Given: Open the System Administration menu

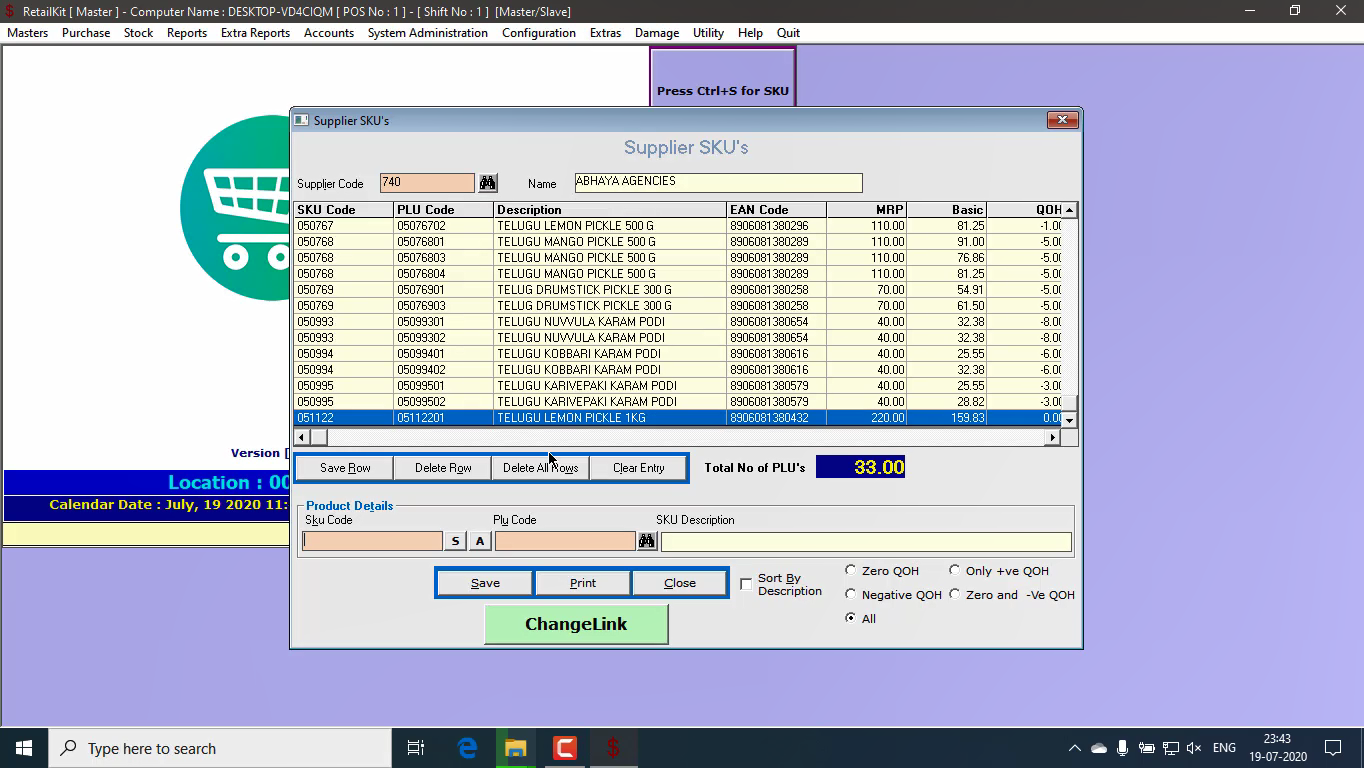Looking at the screenshot, I should click(428, 33).
